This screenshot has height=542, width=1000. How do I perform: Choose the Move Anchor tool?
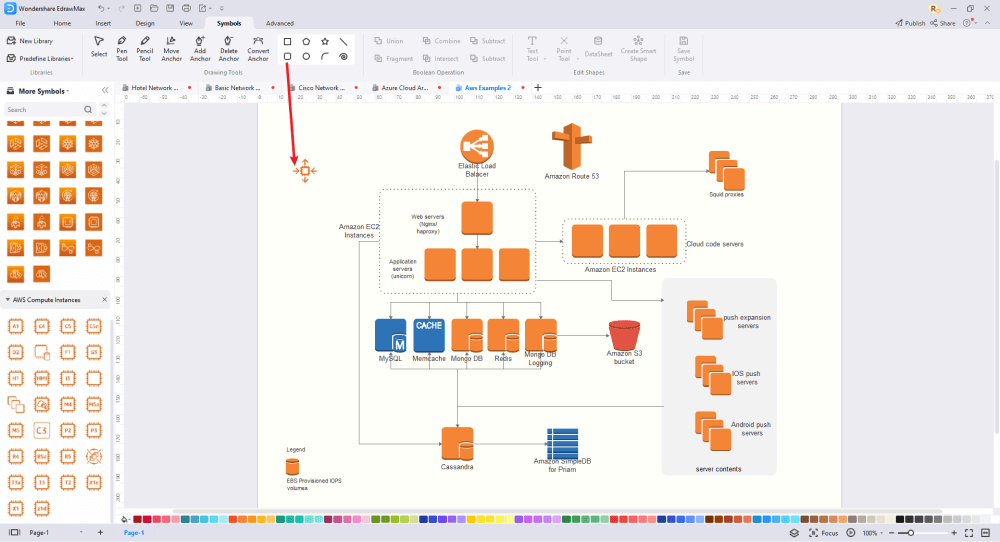tap(171, 48)
